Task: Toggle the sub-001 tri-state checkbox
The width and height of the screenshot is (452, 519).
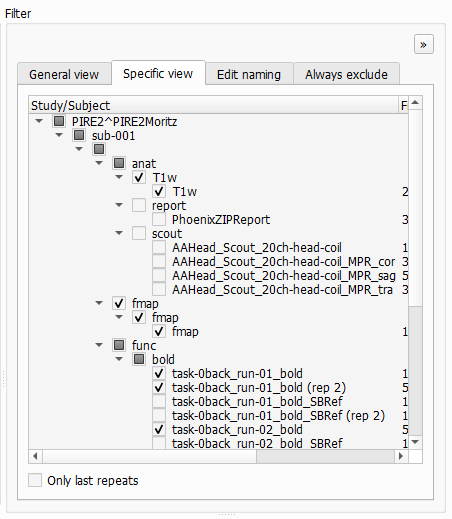Action: (x=79, y=135)
